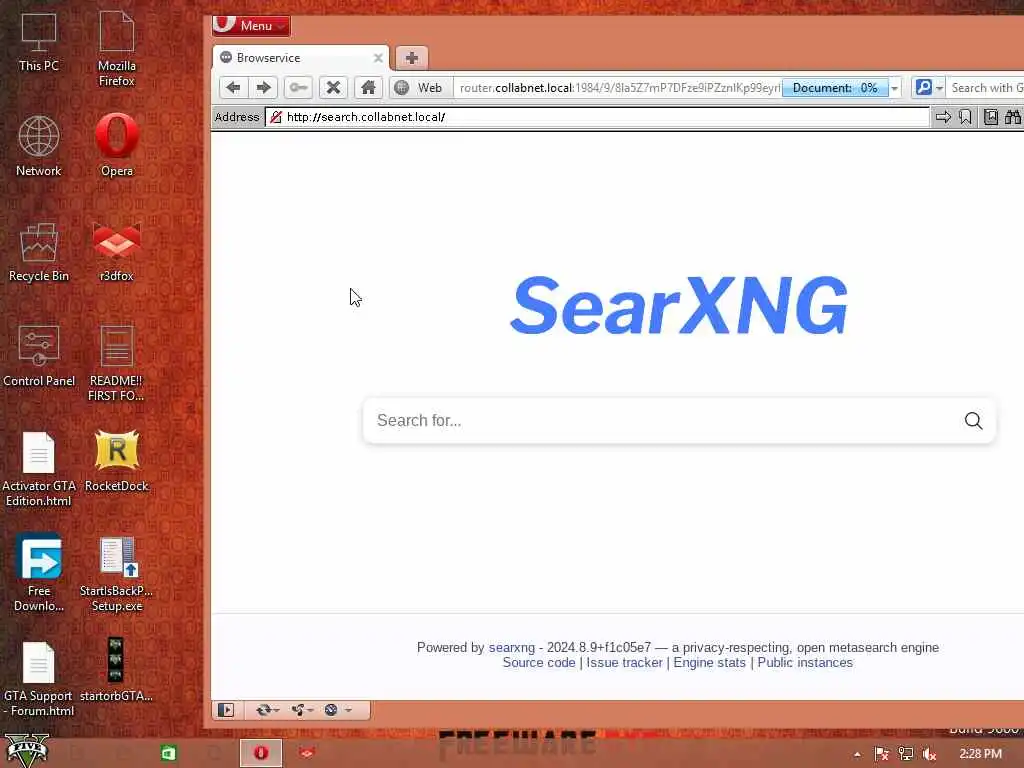The height and width of the screenshot is (768, 1024).
Task: Click the Opera taskbar button
Action: click(x=261, y=753)
